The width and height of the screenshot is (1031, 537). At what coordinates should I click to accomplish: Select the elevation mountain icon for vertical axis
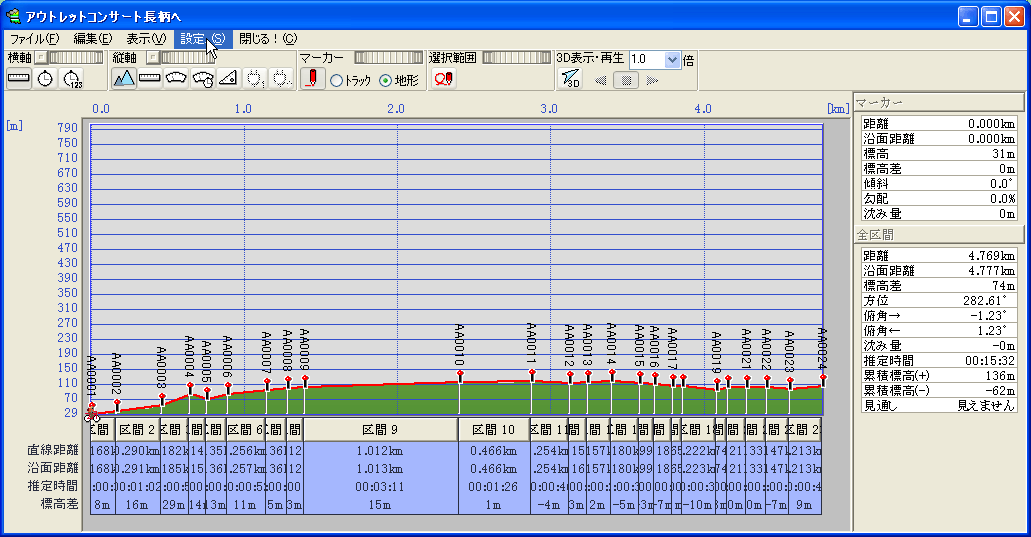coord(124,79)
